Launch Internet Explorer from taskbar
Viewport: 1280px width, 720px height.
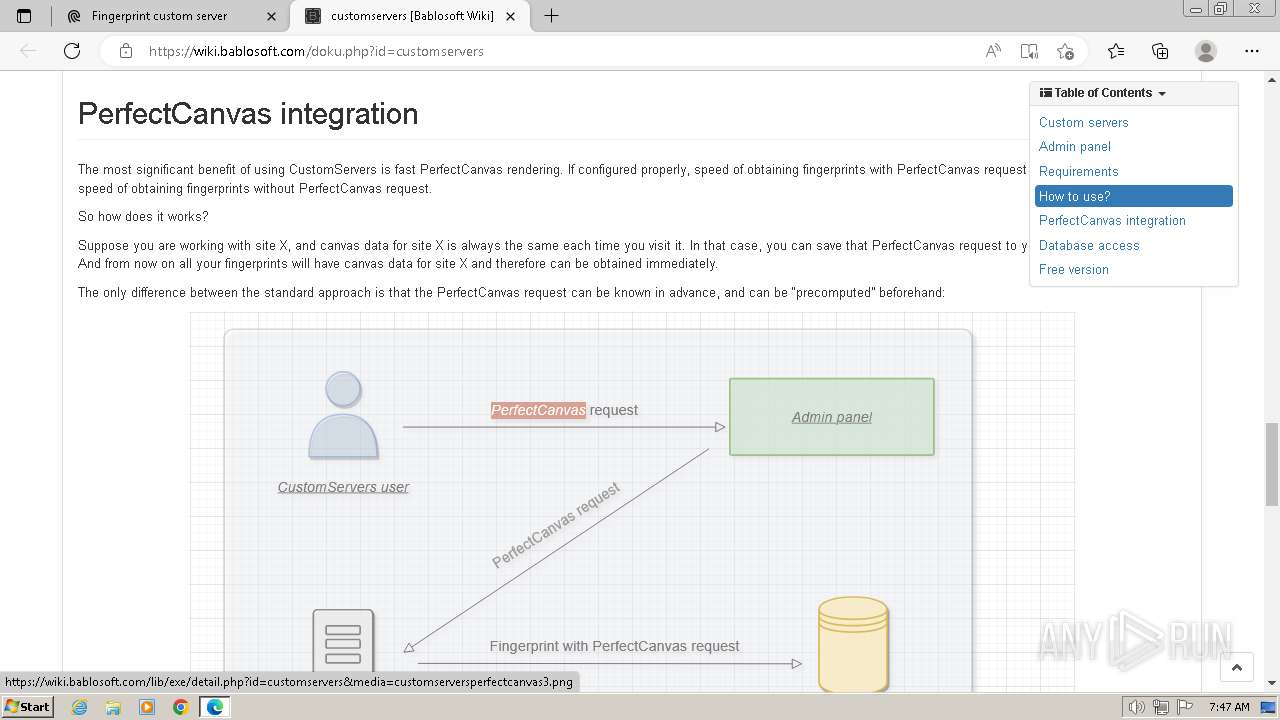click(80, 707)
